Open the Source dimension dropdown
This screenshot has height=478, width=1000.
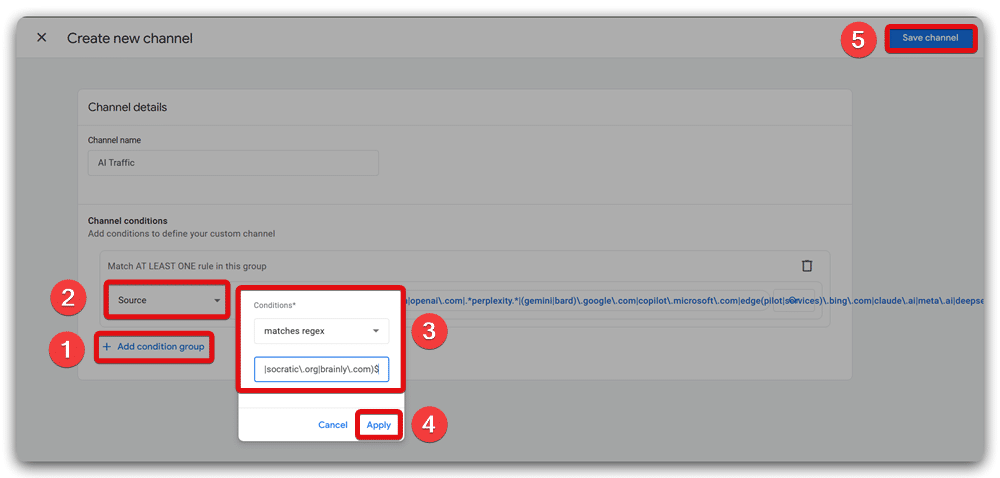167,300
